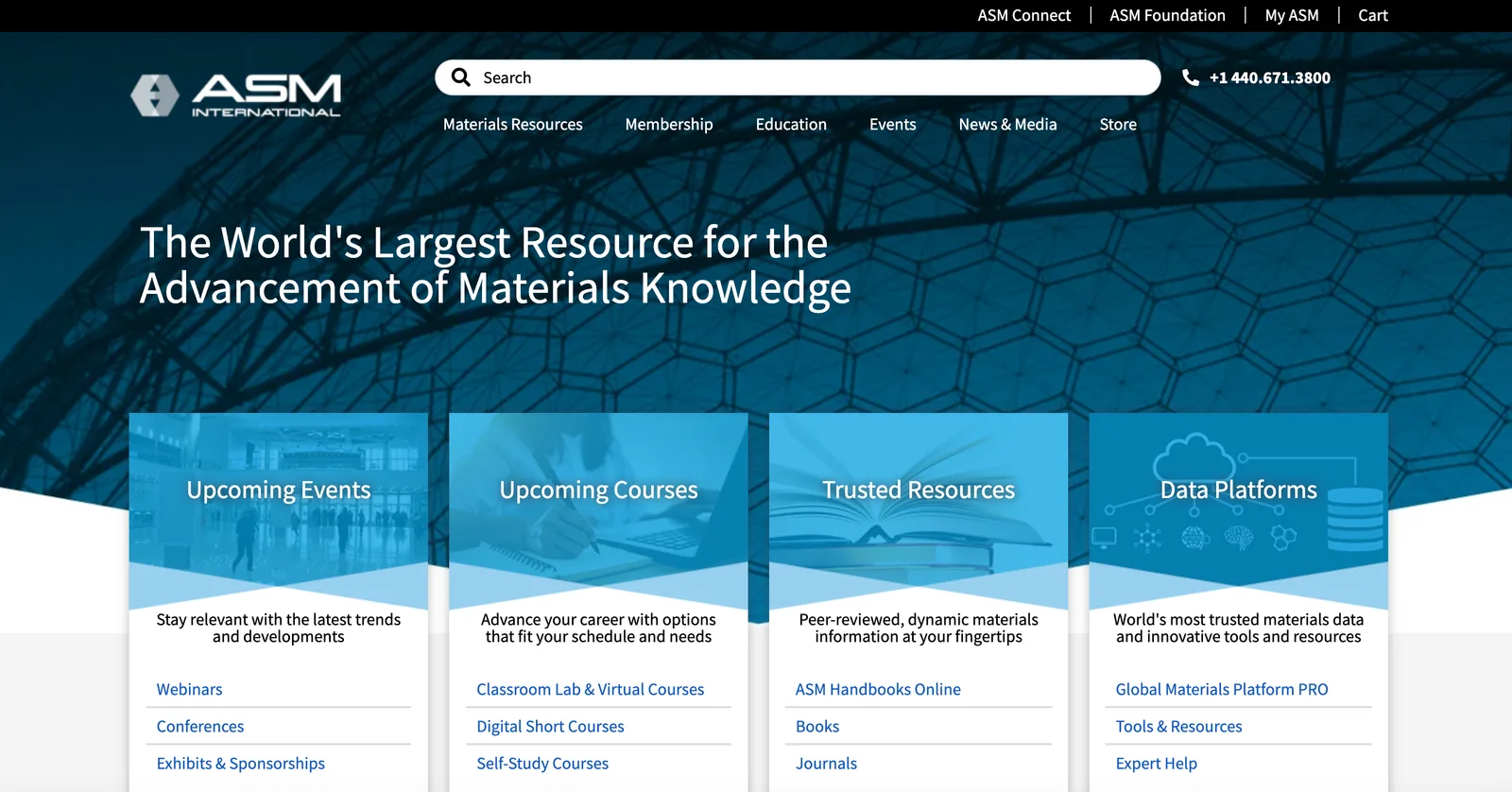The image size is (1512, 792).
Task: Click the ASM International logo
Action: [235, 95]
